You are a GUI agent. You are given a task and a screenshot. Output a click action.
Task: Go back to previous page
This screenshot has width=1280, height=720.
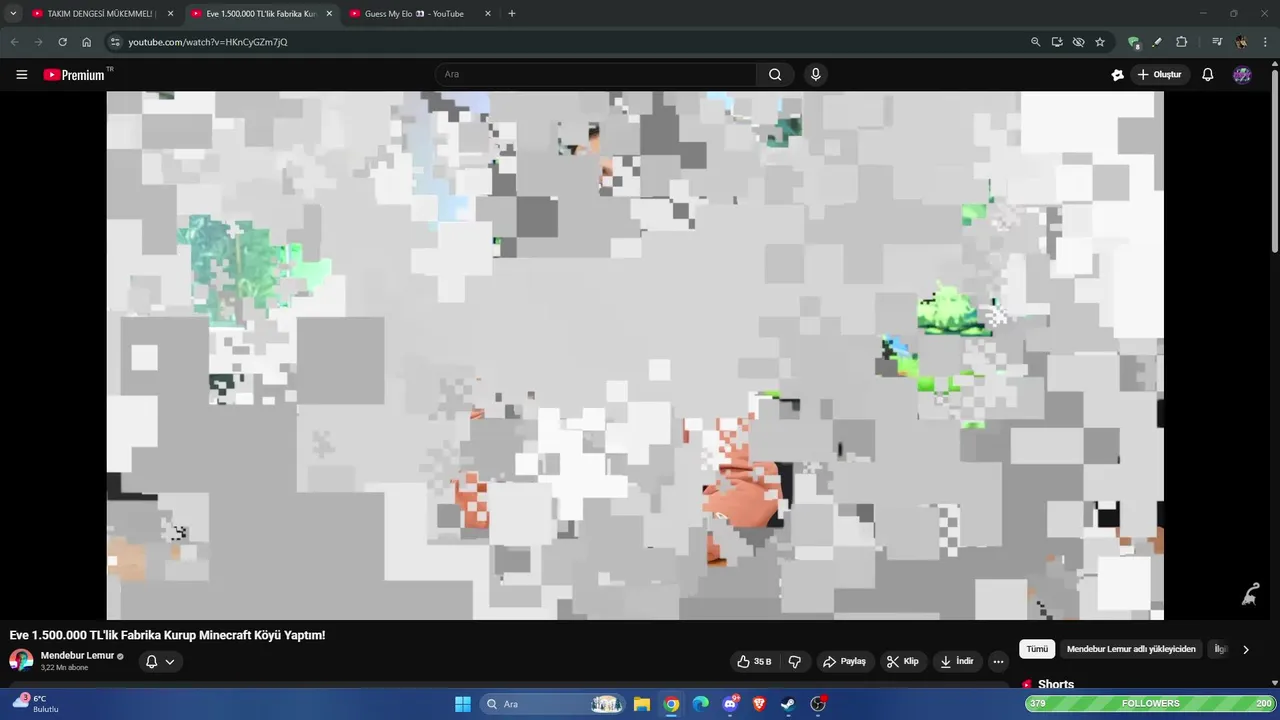(x=14, y=42)
